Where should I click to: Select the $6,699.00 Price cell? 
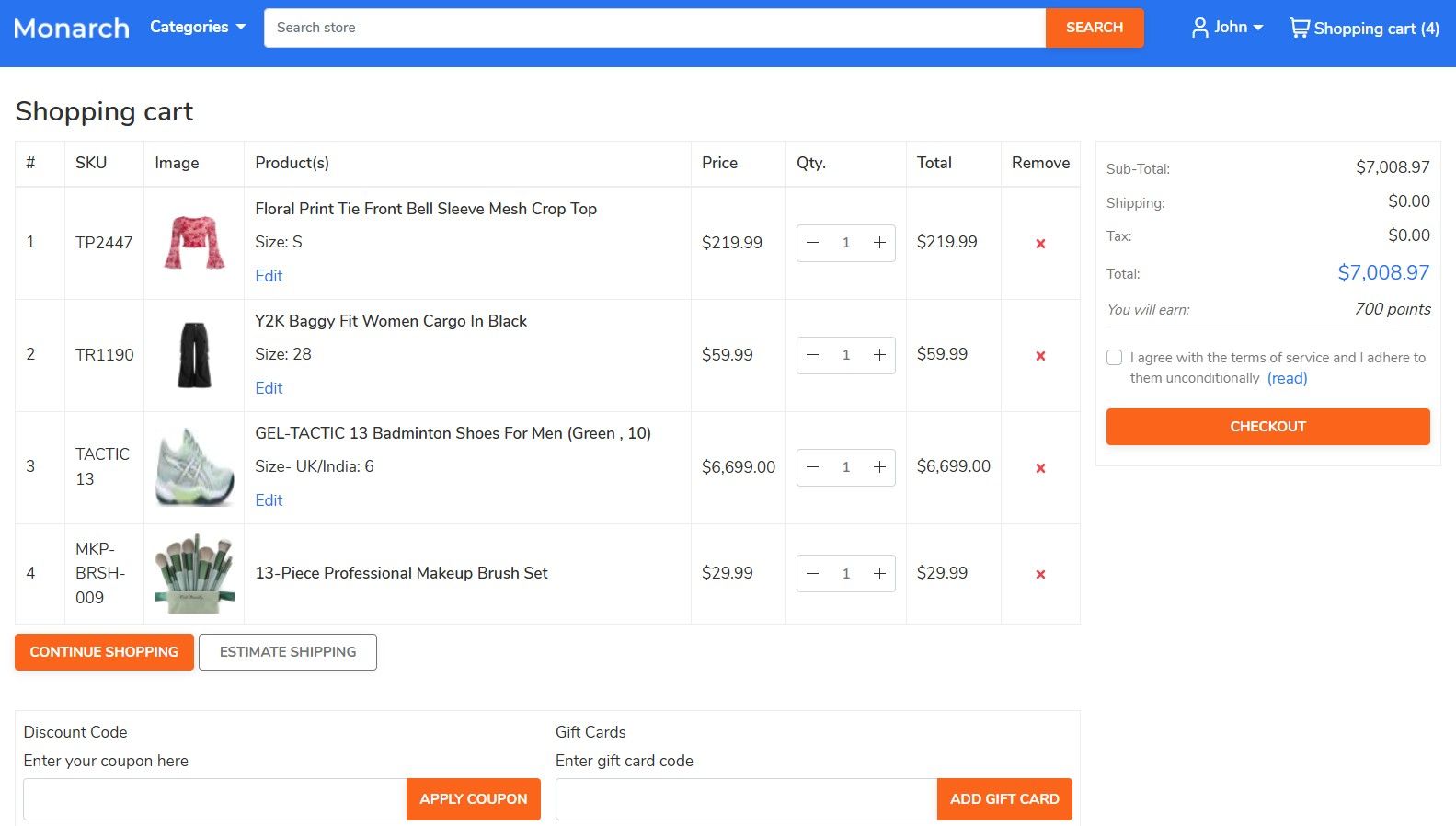click(739, 467)
